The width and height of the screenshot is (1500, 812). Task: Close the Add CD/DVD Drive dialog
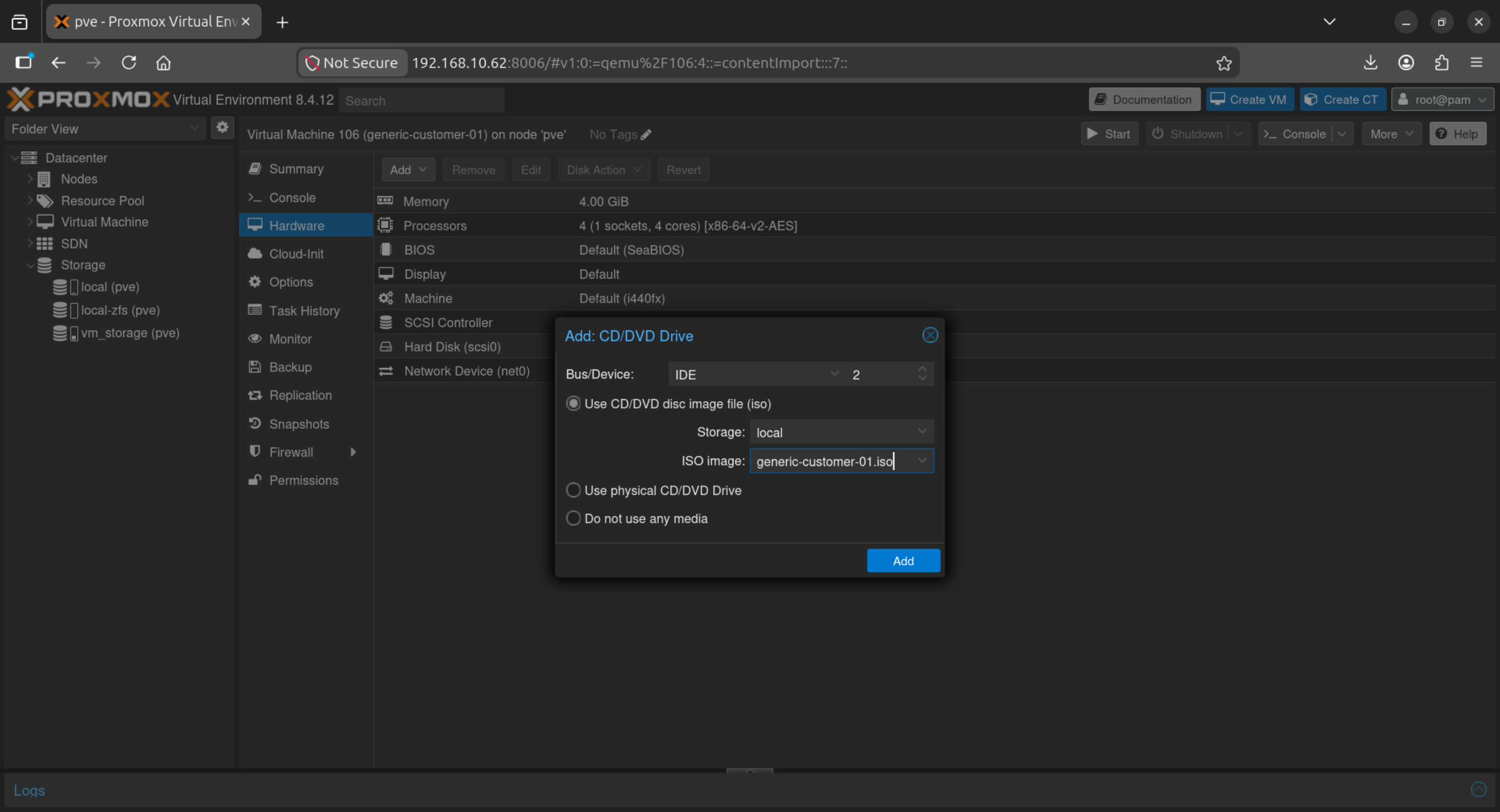click(x=930, y=335)
